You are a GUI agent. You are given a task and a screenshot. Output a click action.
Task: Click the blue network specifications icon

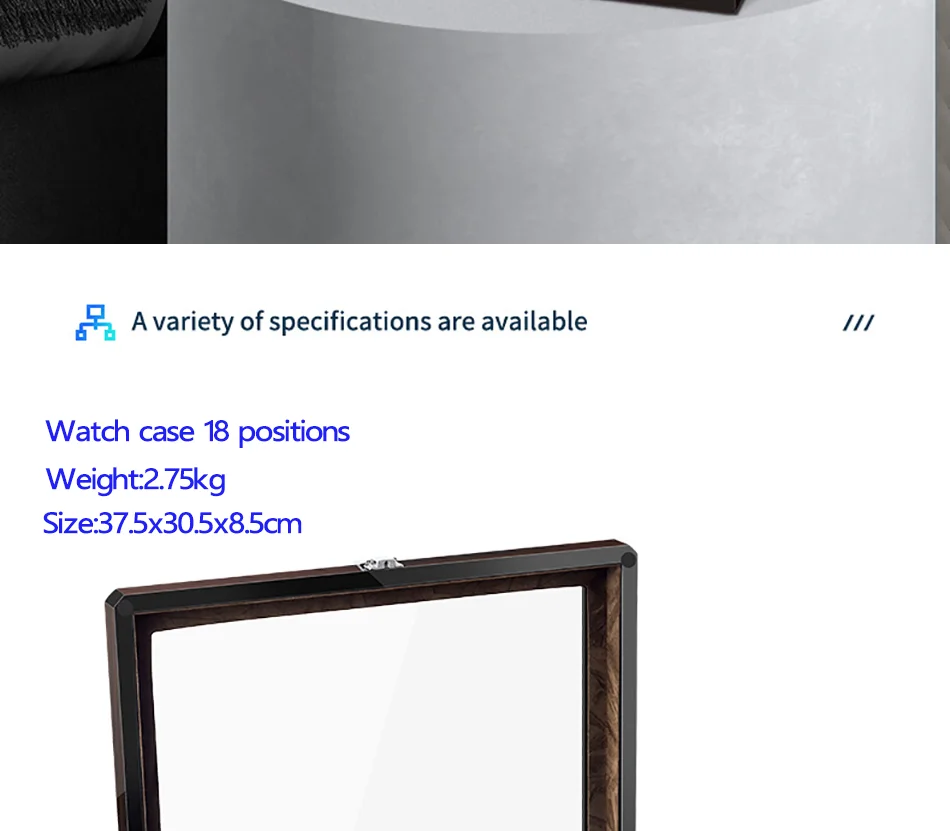click(95, 322)
